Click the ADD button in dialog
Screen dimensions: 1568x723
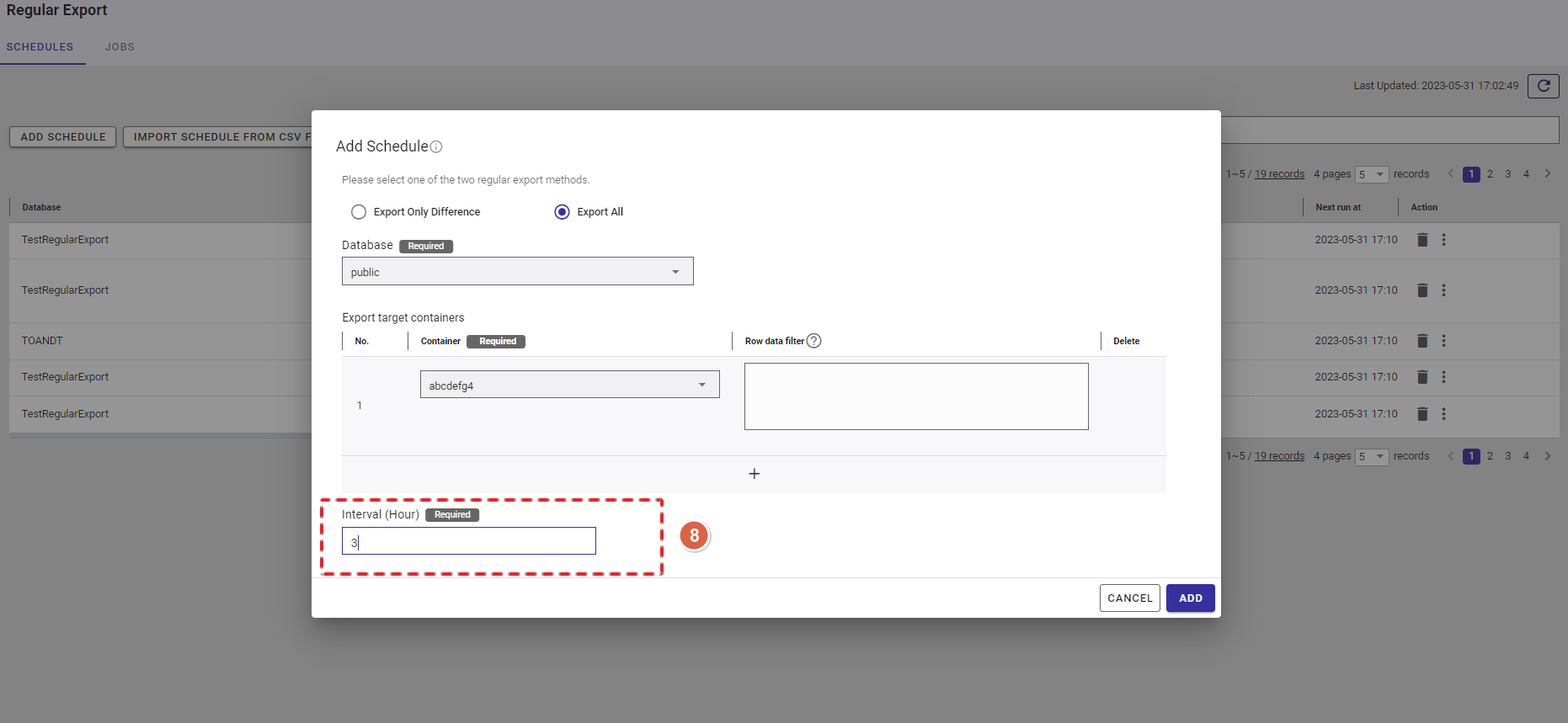pyautogui.click(x=1190, y=598)
